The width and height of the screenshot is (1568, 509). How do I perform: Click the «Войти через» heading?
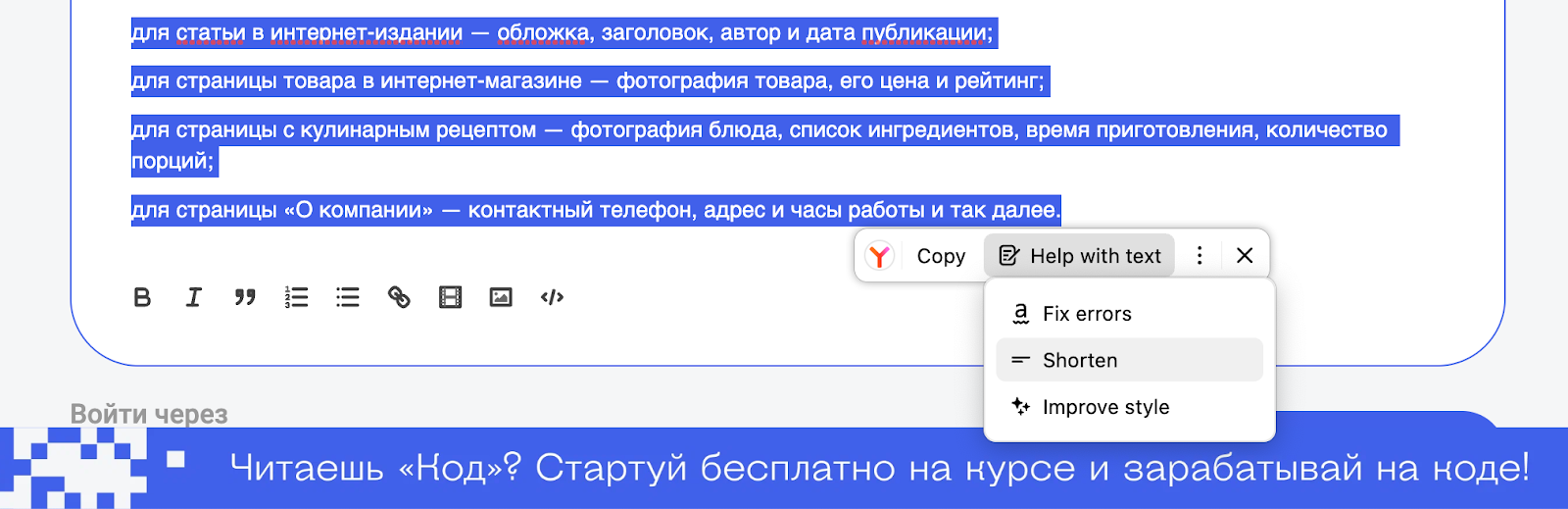click(x=149, y=414)
